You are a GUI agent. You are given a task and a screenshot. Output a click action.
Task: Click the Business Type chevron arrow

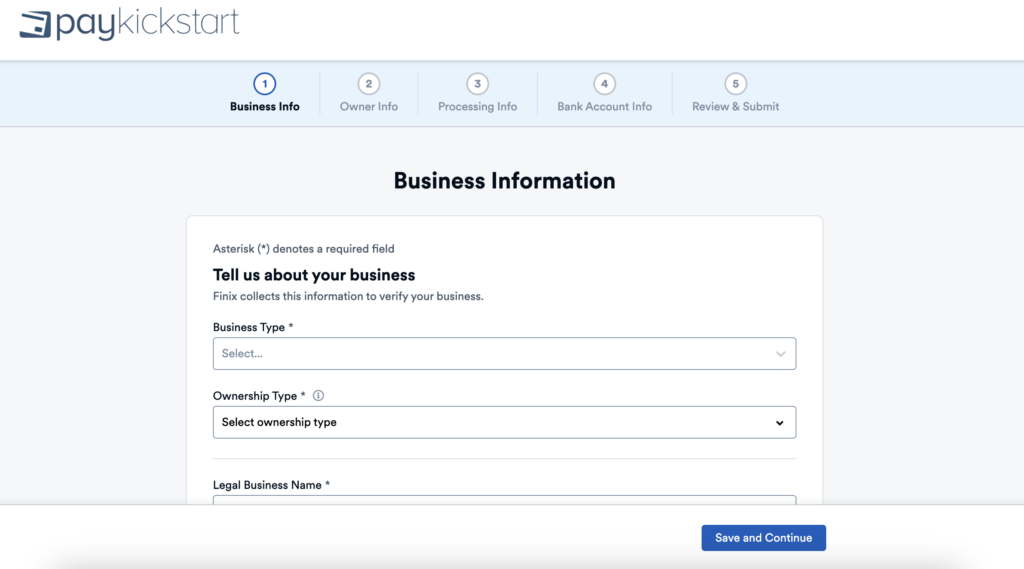(x=780, y=354)
